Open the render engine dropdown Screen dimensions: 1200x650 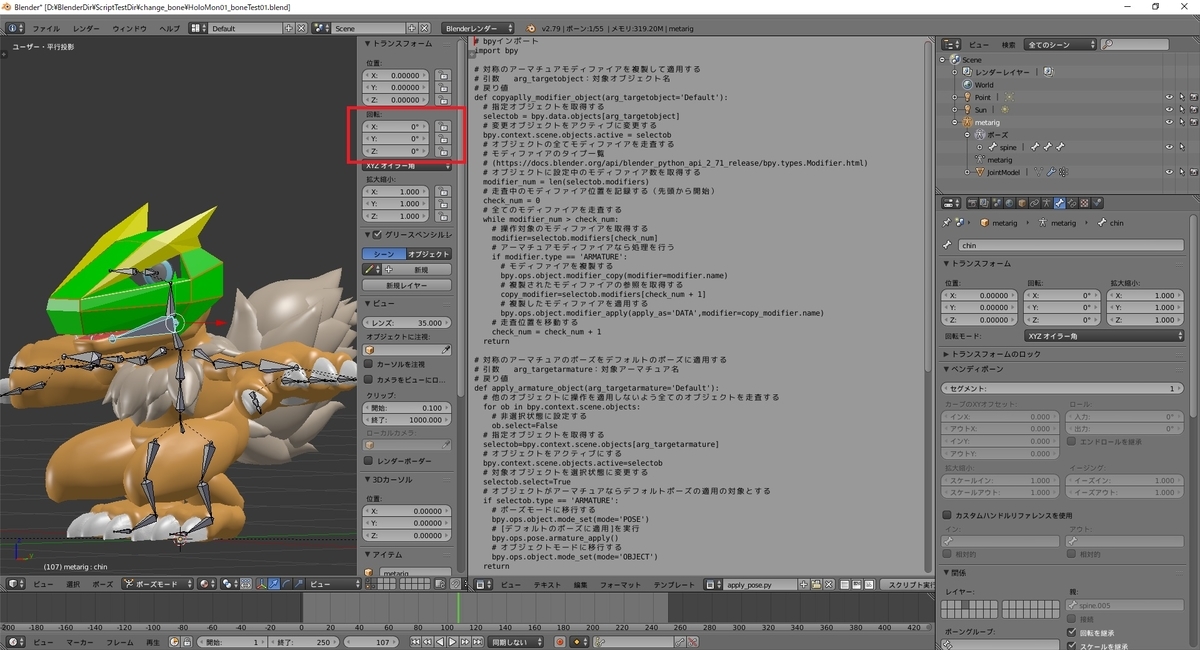click(x=479, y=28)
